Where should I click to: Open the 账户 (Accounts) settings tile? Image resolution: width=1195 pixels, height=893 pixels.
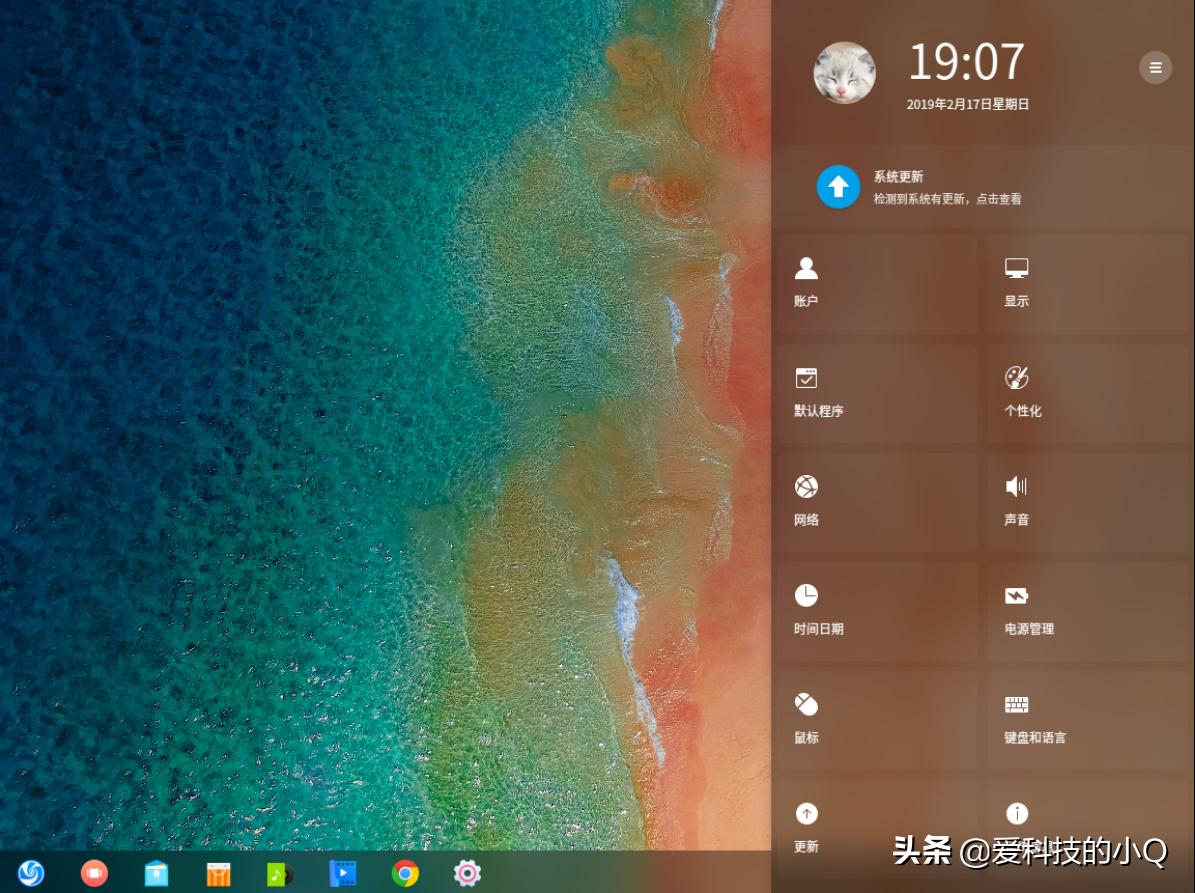click(876, 283)
